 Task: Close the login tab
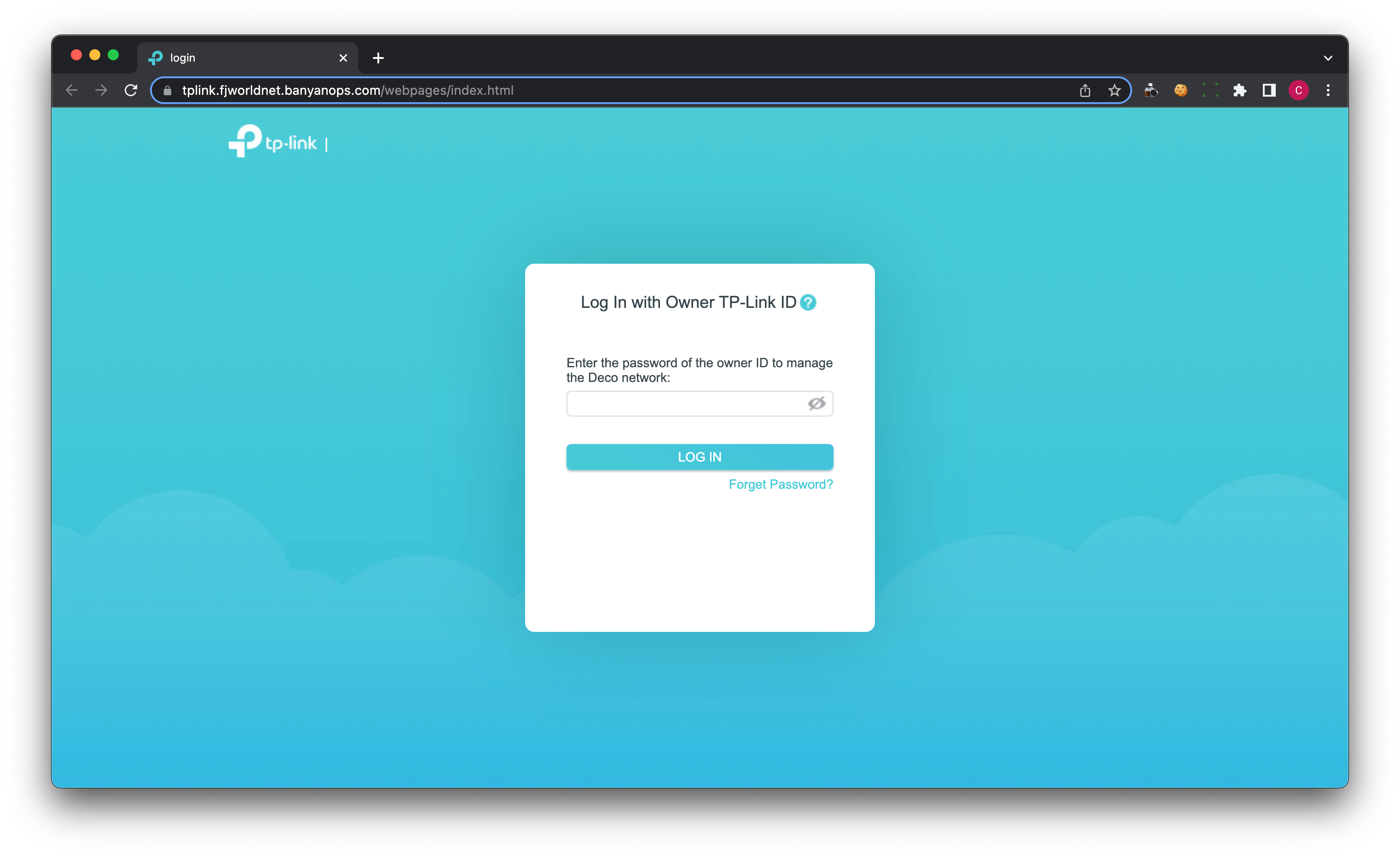(x=343, y=58)
